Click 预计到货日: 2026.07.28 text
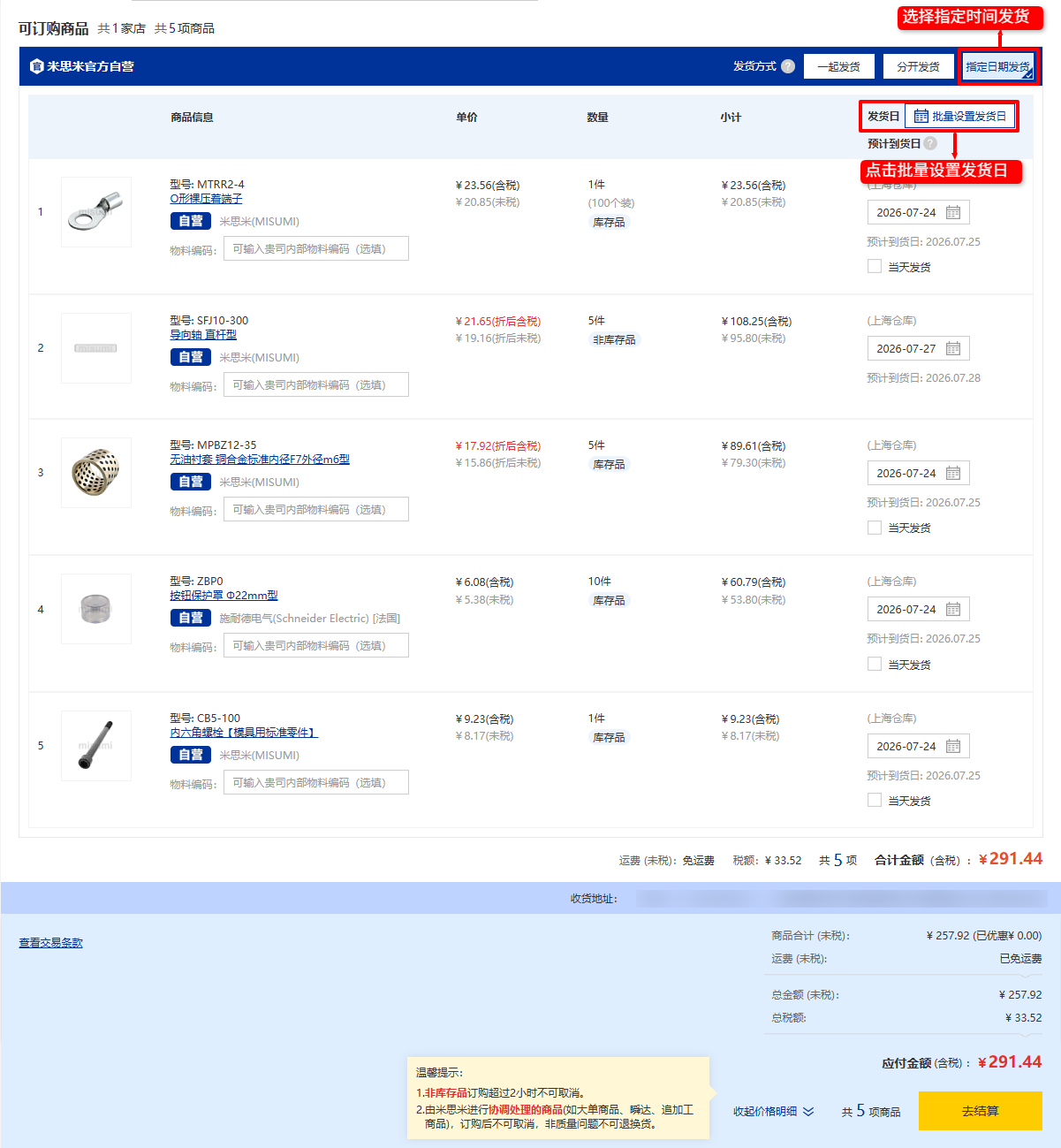The width and height of the screenshot is (1061, 1148). [923, 378]
